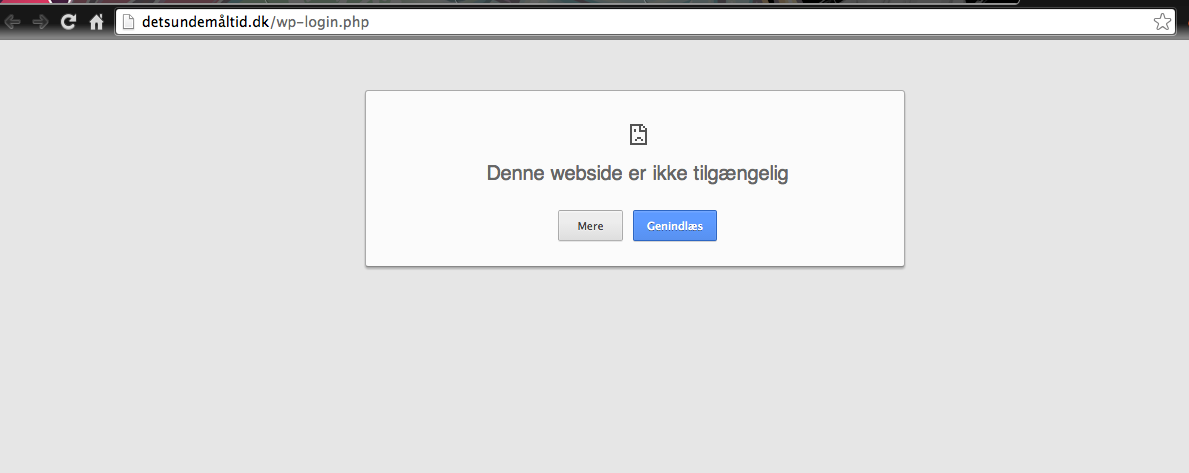1189x473 pixels.
Task: Click the 'Denne webside er ikke tilgængelig' heading
Action: pos(637,173)
